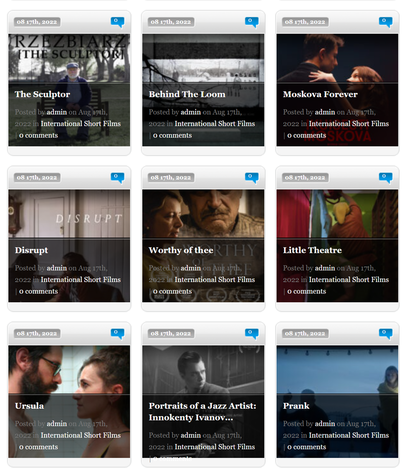Open the Behind The Loom post title

[187, 94]
